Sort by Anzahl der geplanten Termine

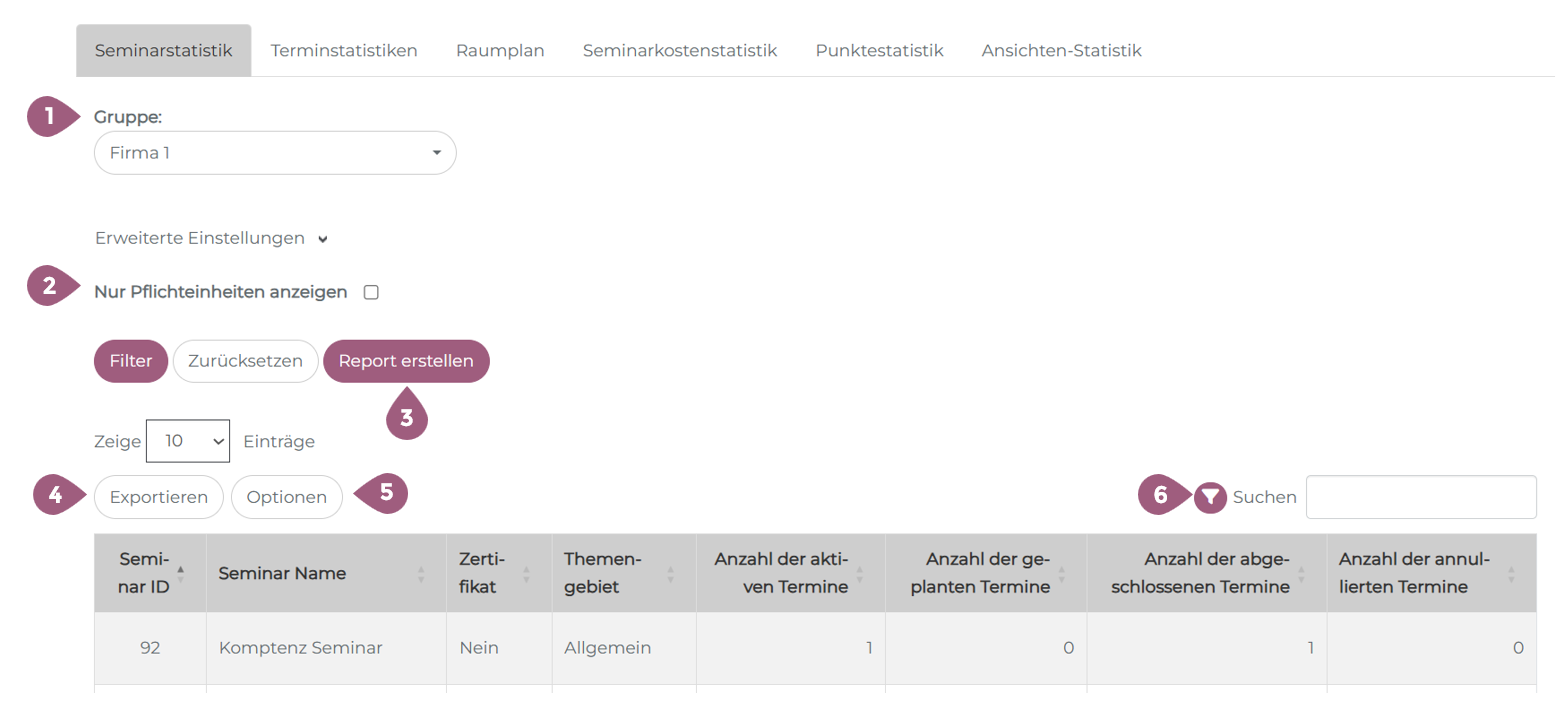pos(1061,574)
